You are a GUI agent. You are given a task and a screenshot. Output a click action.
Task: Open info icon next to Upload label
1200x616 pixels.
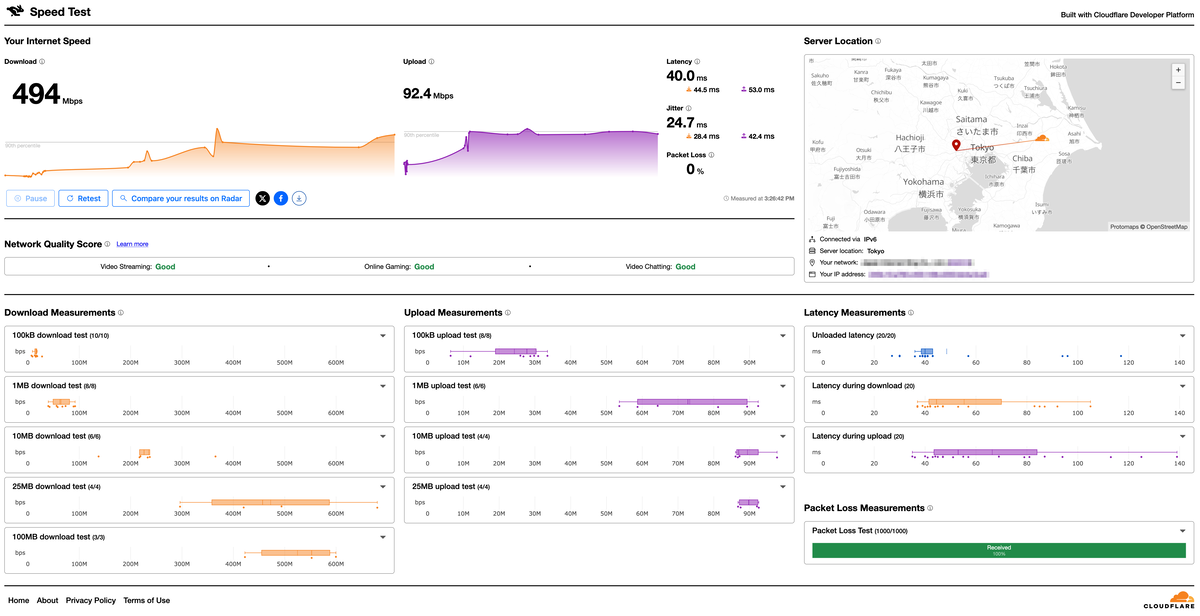click(x=431, y=62)
